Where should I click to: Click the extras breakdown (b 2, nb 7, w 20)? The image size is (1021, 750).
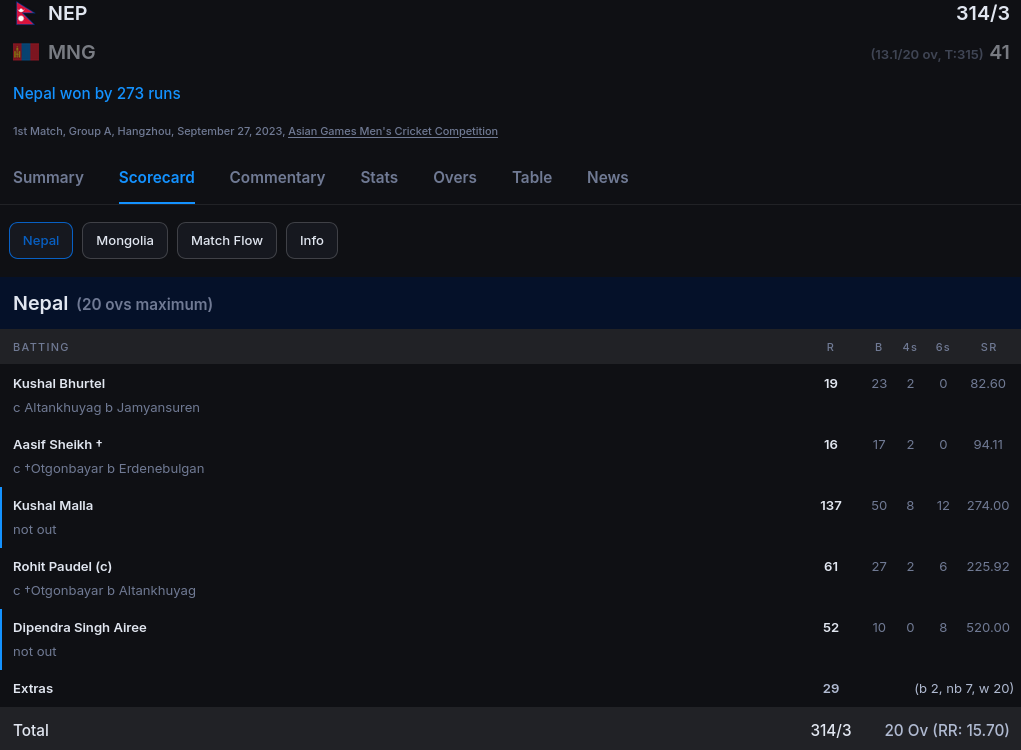click(x=964, y=689)
